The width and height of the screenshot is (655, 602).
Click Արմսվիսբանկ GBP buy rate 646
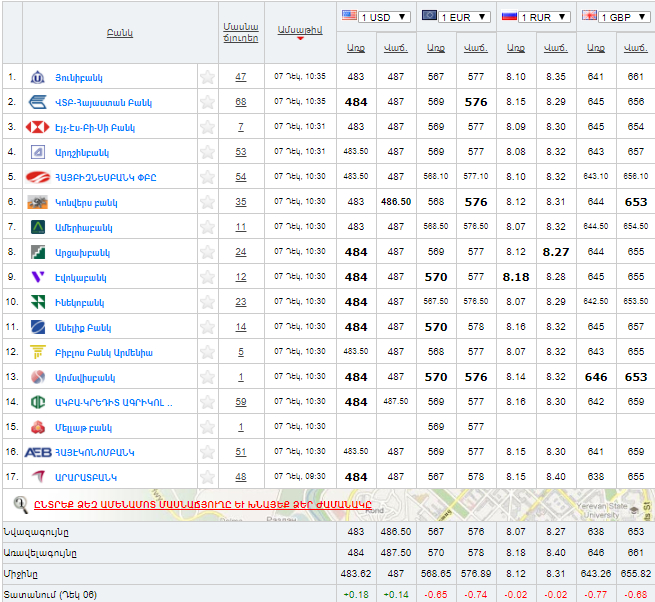[596, 377]
